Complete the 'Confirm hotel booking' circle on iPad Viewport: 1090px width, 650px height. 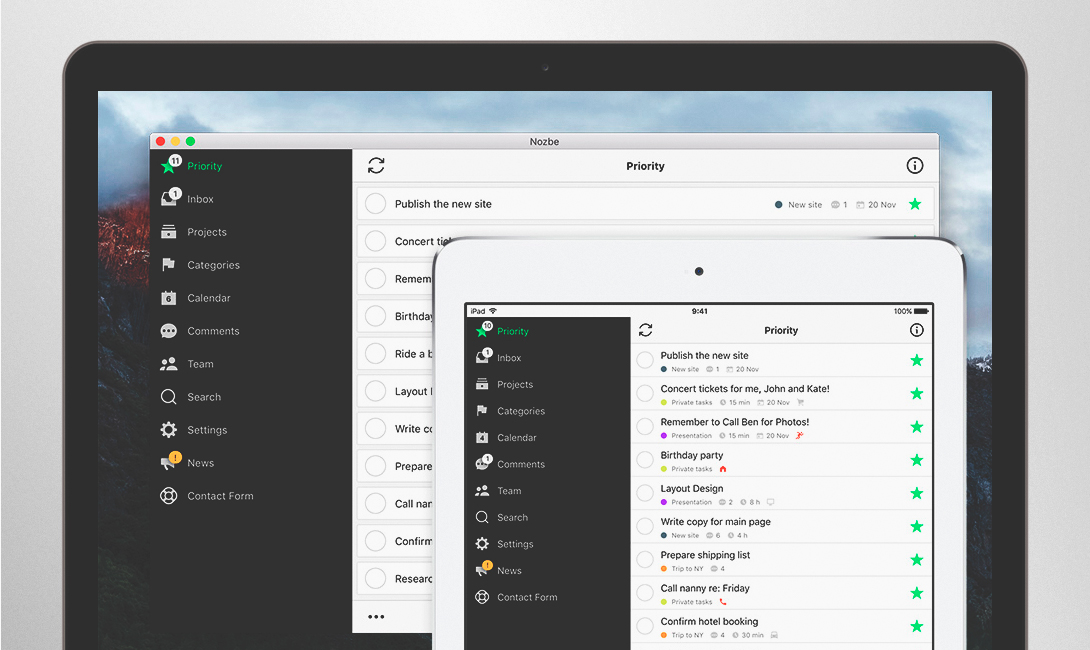point(645,626)
